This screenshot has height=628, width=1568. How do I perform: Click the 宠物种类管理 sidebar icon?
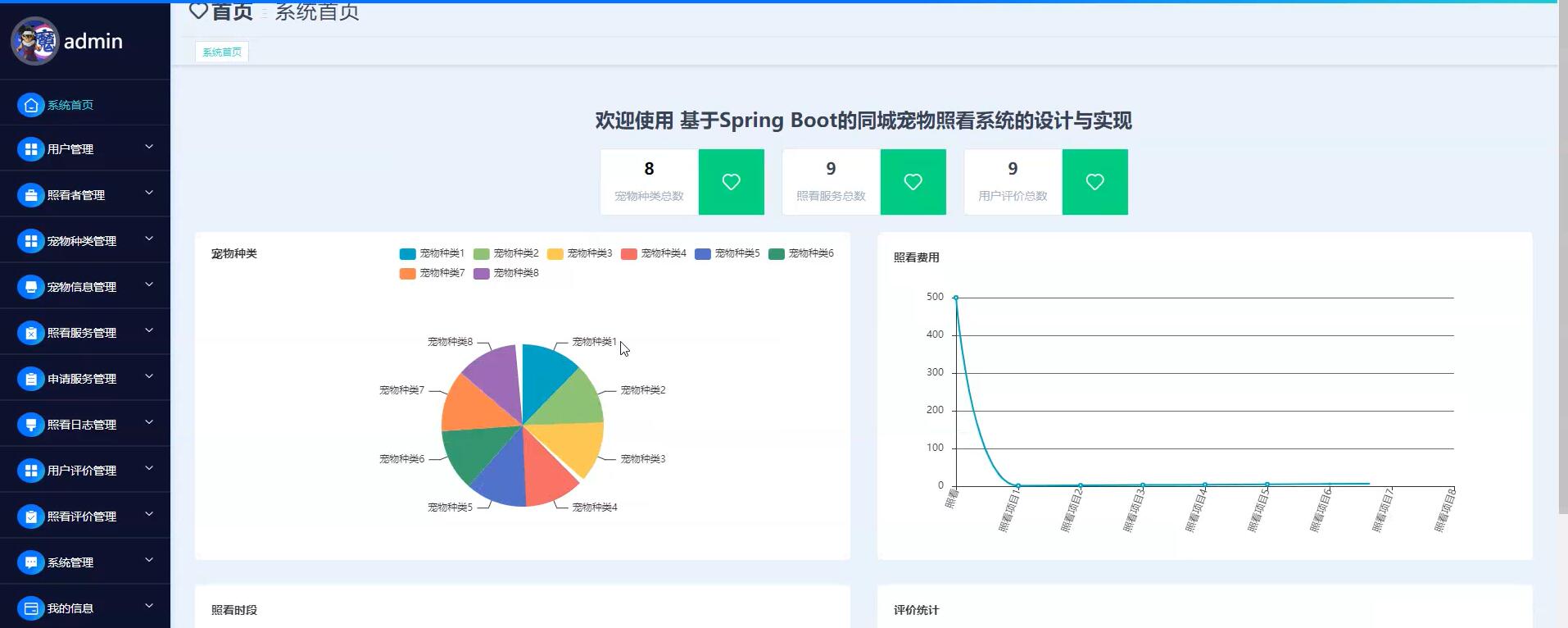point(30,241)
